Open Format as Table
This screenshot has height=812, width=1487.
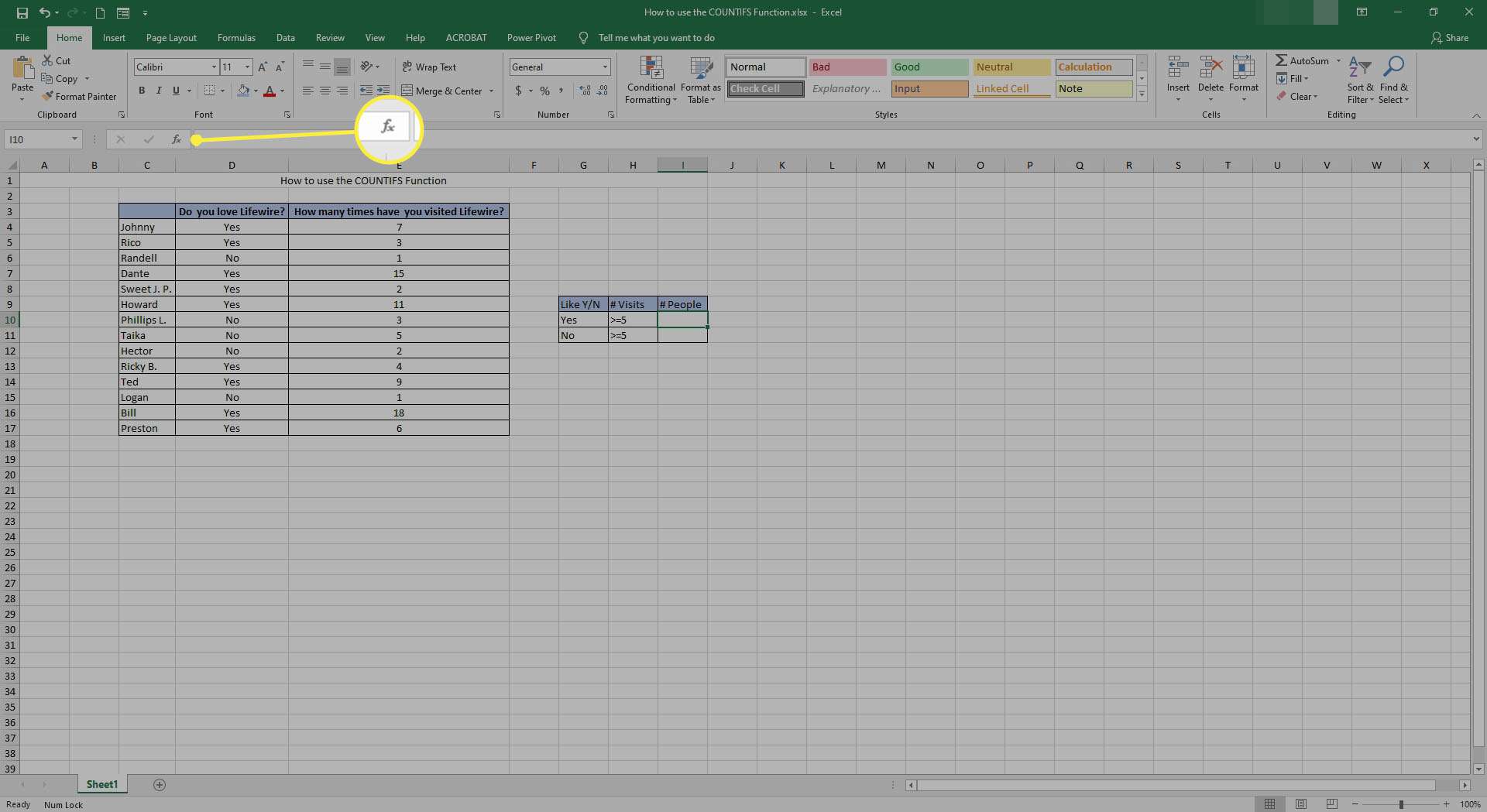click(701, 80)
